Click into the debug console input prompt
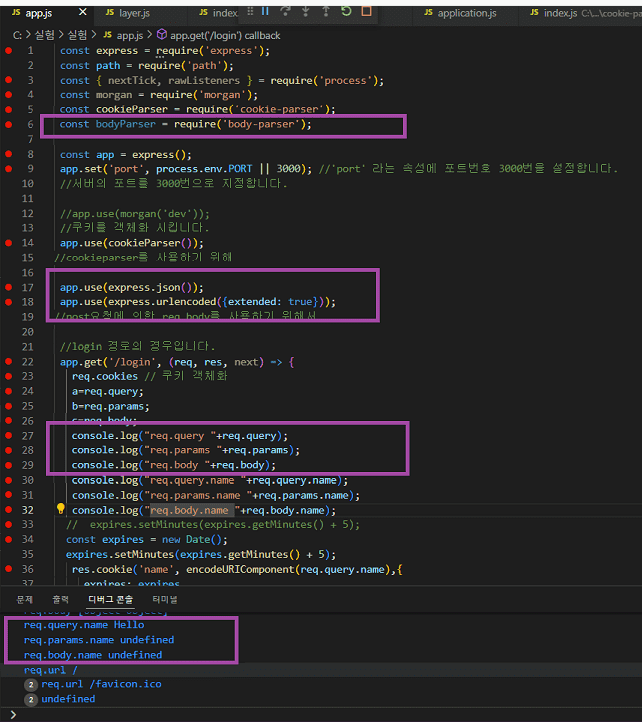The width and height of the screenshot is (642, 722). tap(322, 715)
